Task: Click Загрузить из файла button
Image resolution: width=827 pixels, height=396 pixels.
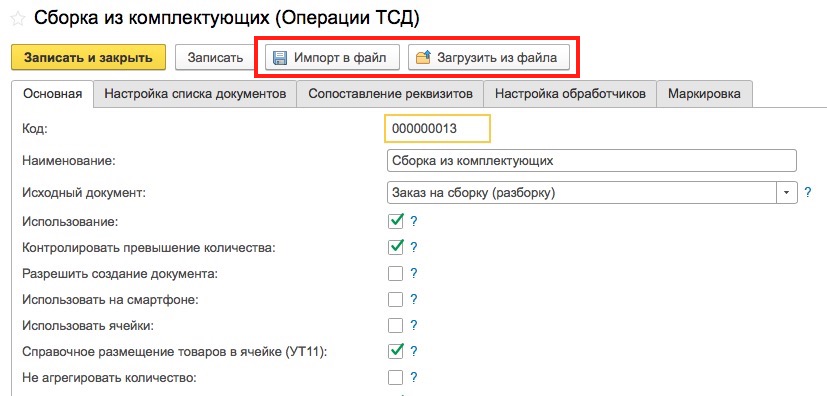Action: click(x=489, y=57)
